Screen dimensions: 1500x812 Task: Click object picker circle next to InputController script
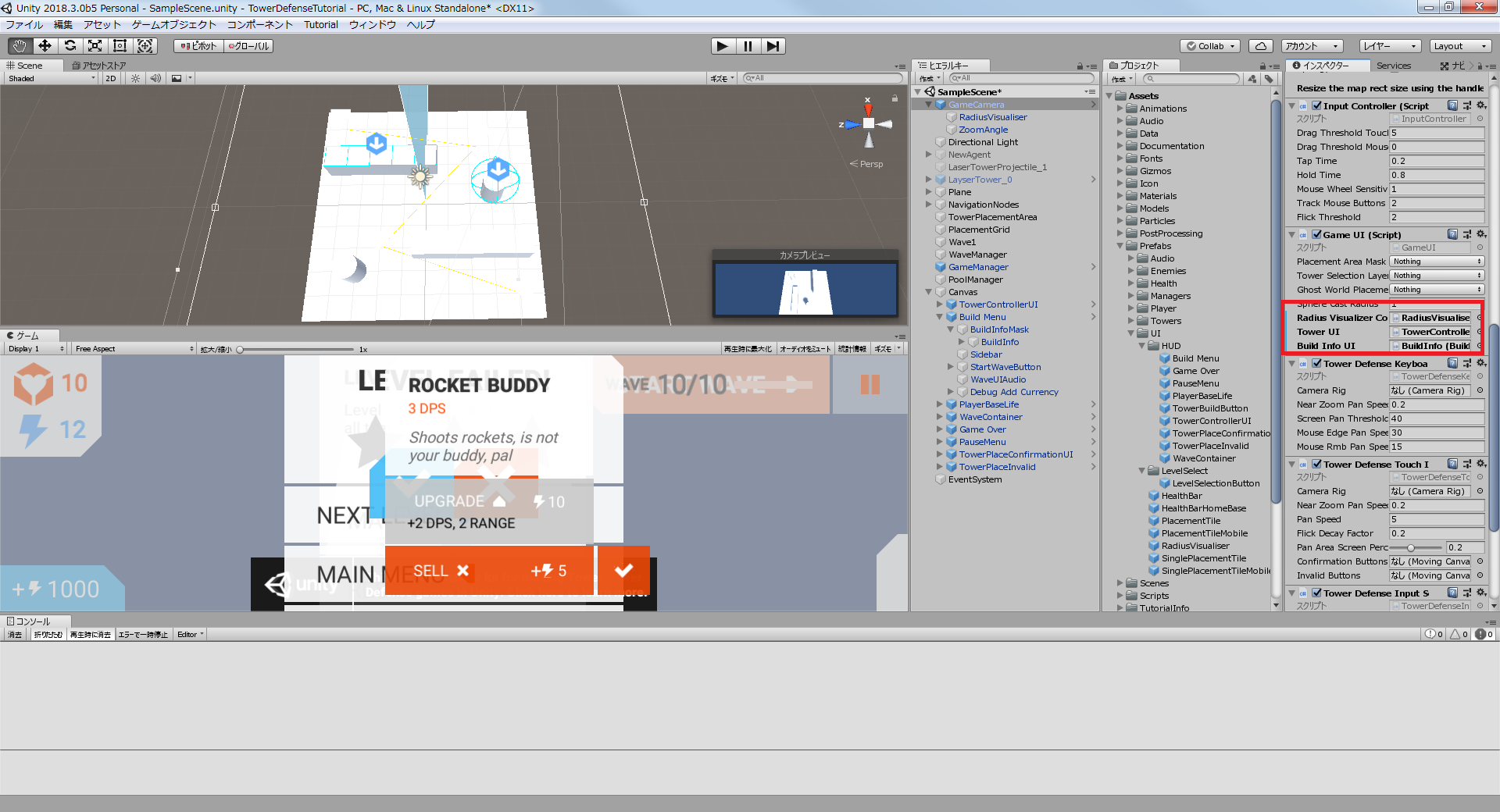pos(1480,119)
